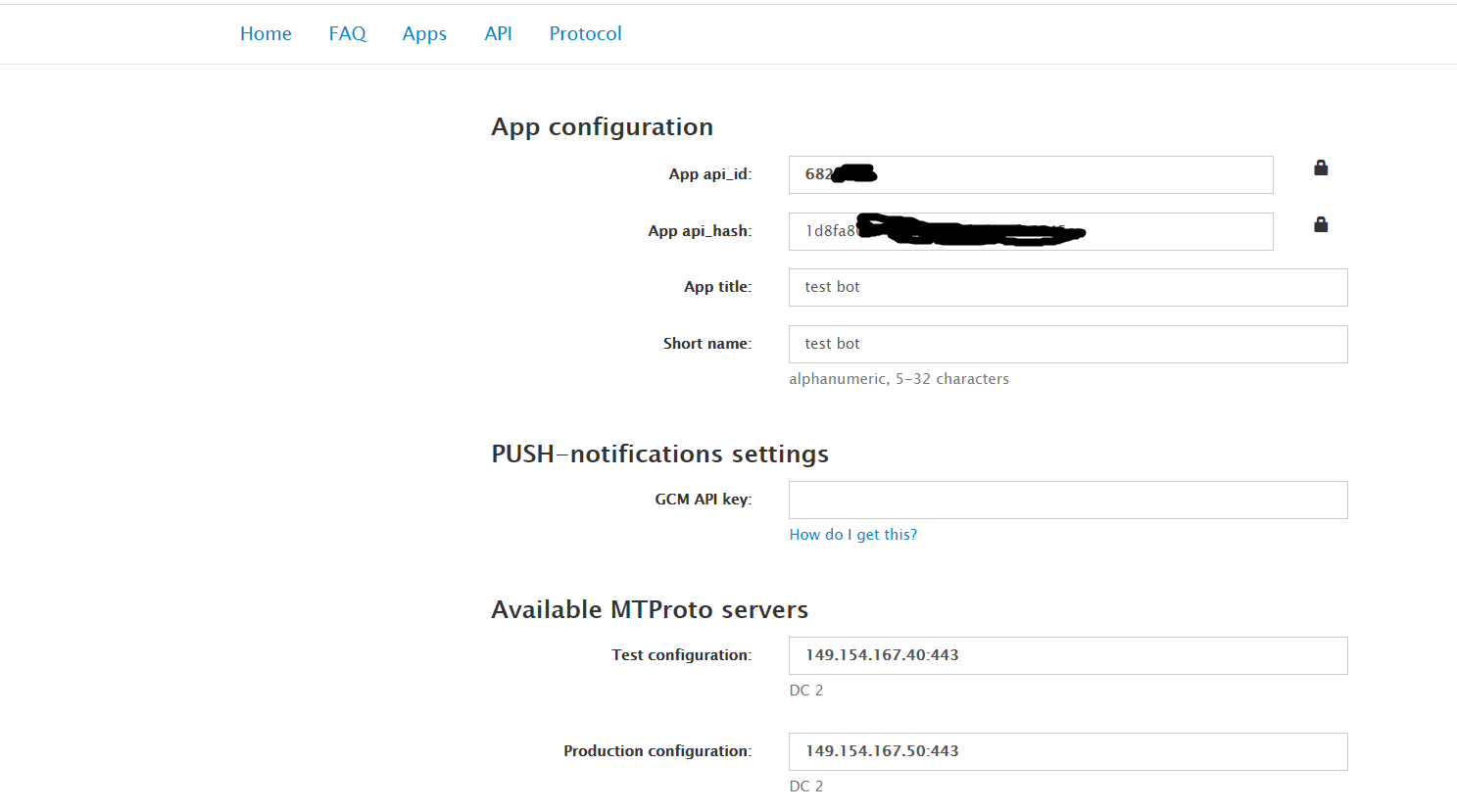This screenshot has width=1457, height=812.
Task: Click the 'Test configuration:' label
Action: point(682,655)
